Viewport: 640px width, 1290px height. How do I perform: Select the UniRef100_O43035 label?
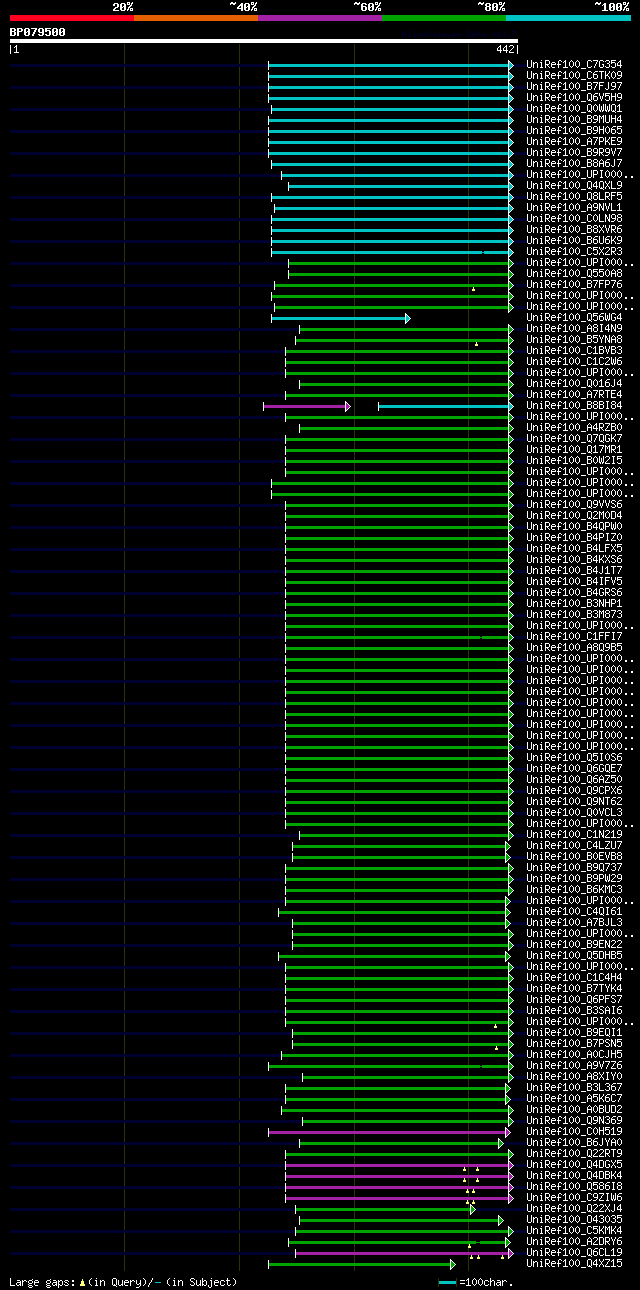click(x=574, y=1220)
